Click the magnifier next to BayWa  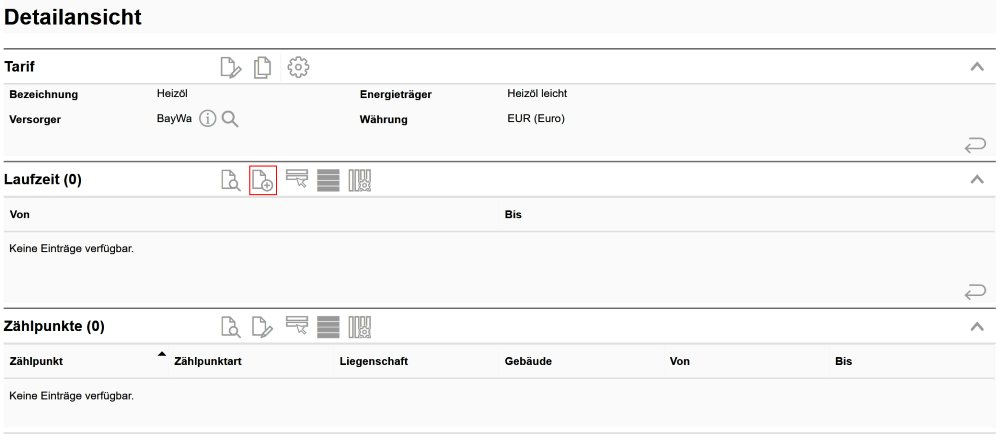click(230, 119)
